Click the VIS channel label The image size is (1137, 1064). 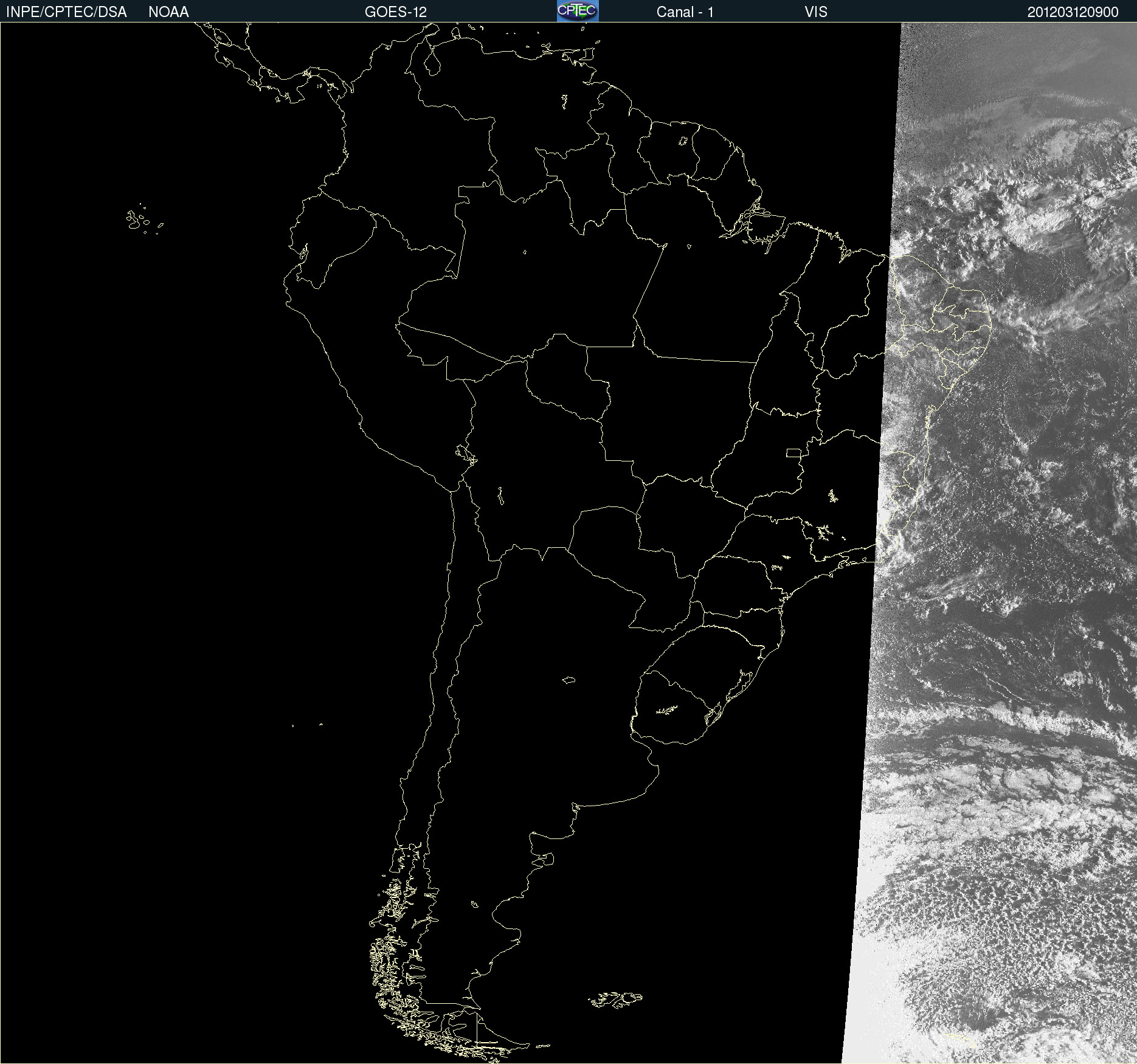pos(816,12)
